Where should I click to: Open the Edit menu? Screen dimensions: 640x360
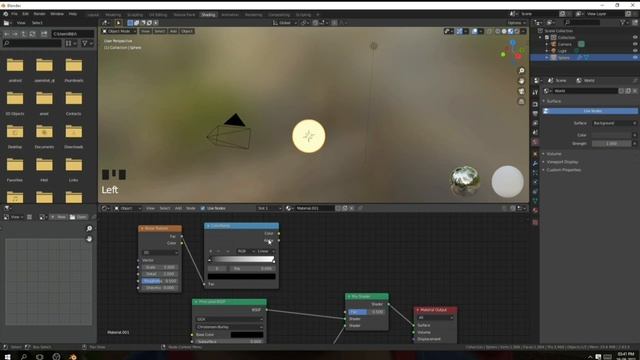(25, 14)
